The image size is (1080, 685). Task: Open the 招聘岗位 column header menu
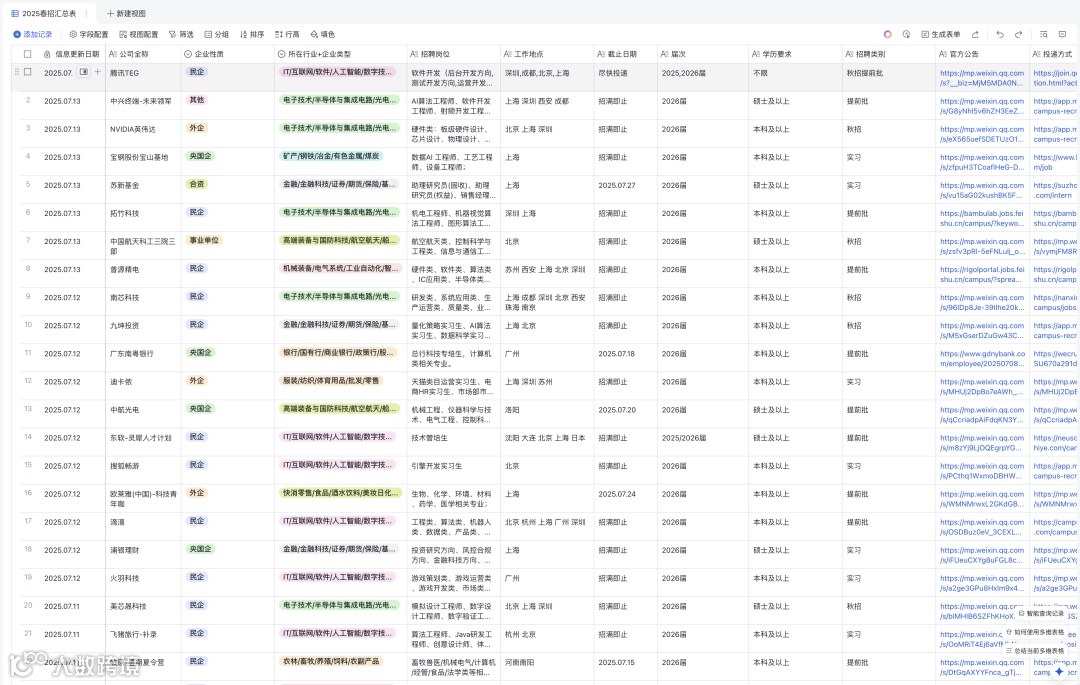[x=453, y=54]
